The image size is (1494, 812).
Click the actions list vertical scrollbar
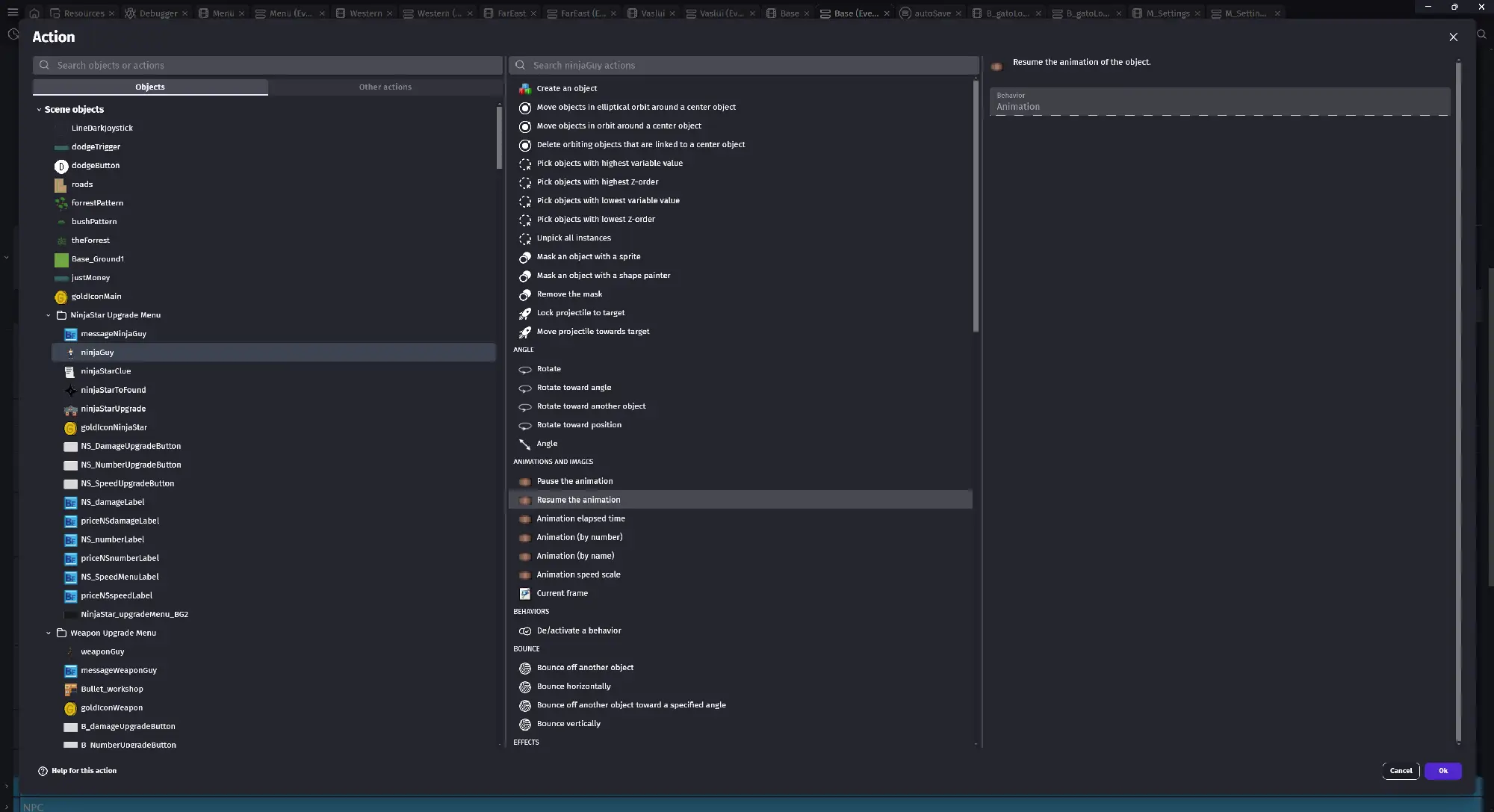(x=976, y=207)
